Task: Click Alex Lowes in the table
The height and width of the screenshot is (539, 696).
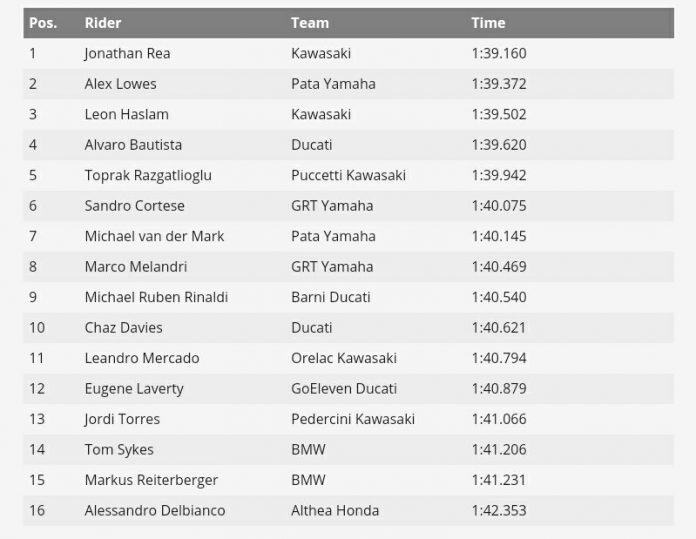Action: tap(120, 84)
